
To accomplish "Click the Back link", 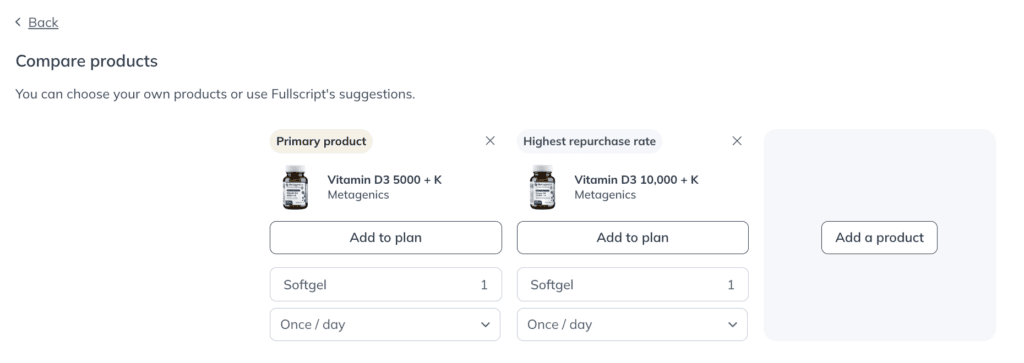I will pyautogui.click(x=43, y=22).
